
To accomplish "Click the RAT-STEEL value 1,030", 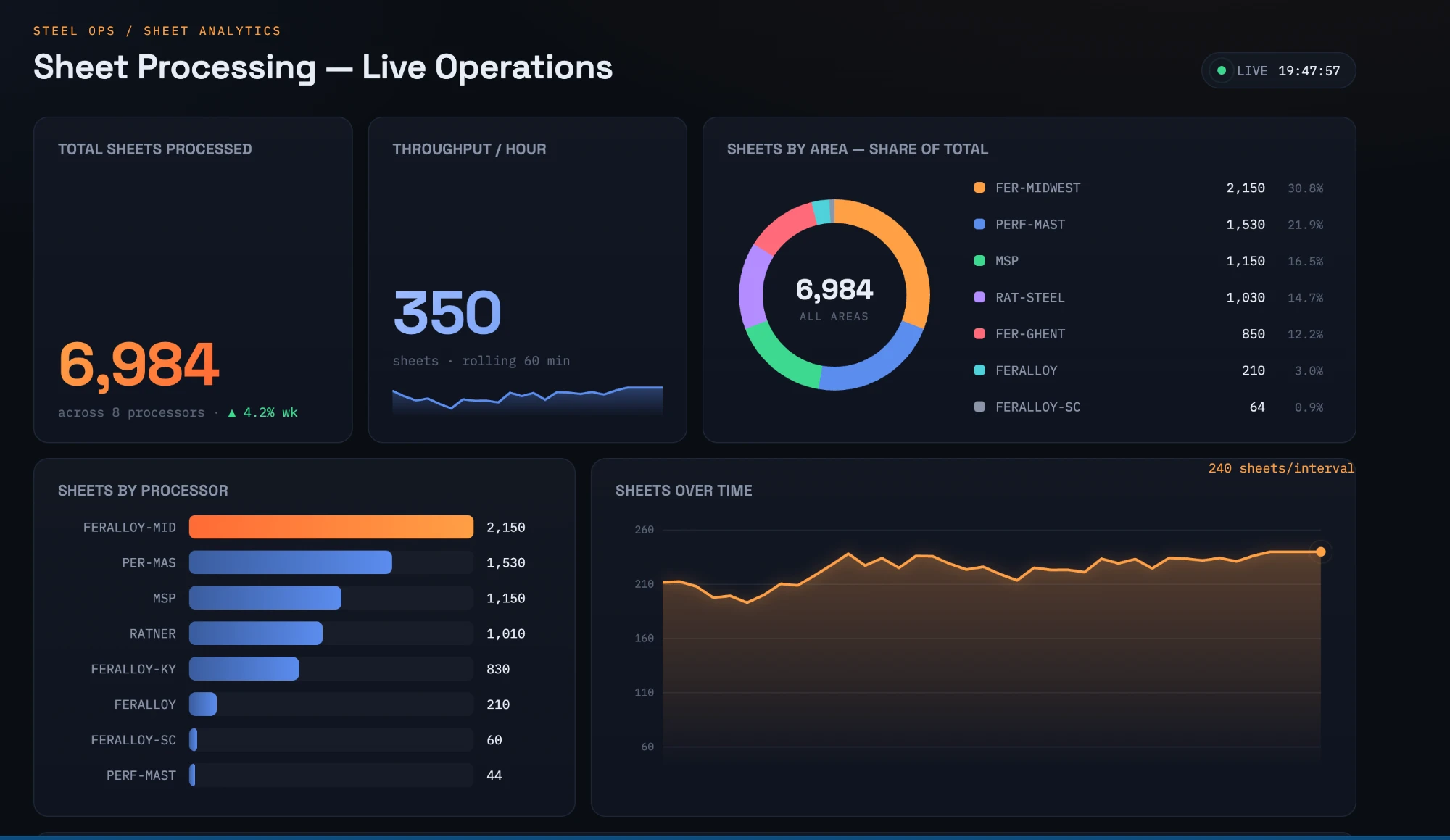I will point(1246,297).
